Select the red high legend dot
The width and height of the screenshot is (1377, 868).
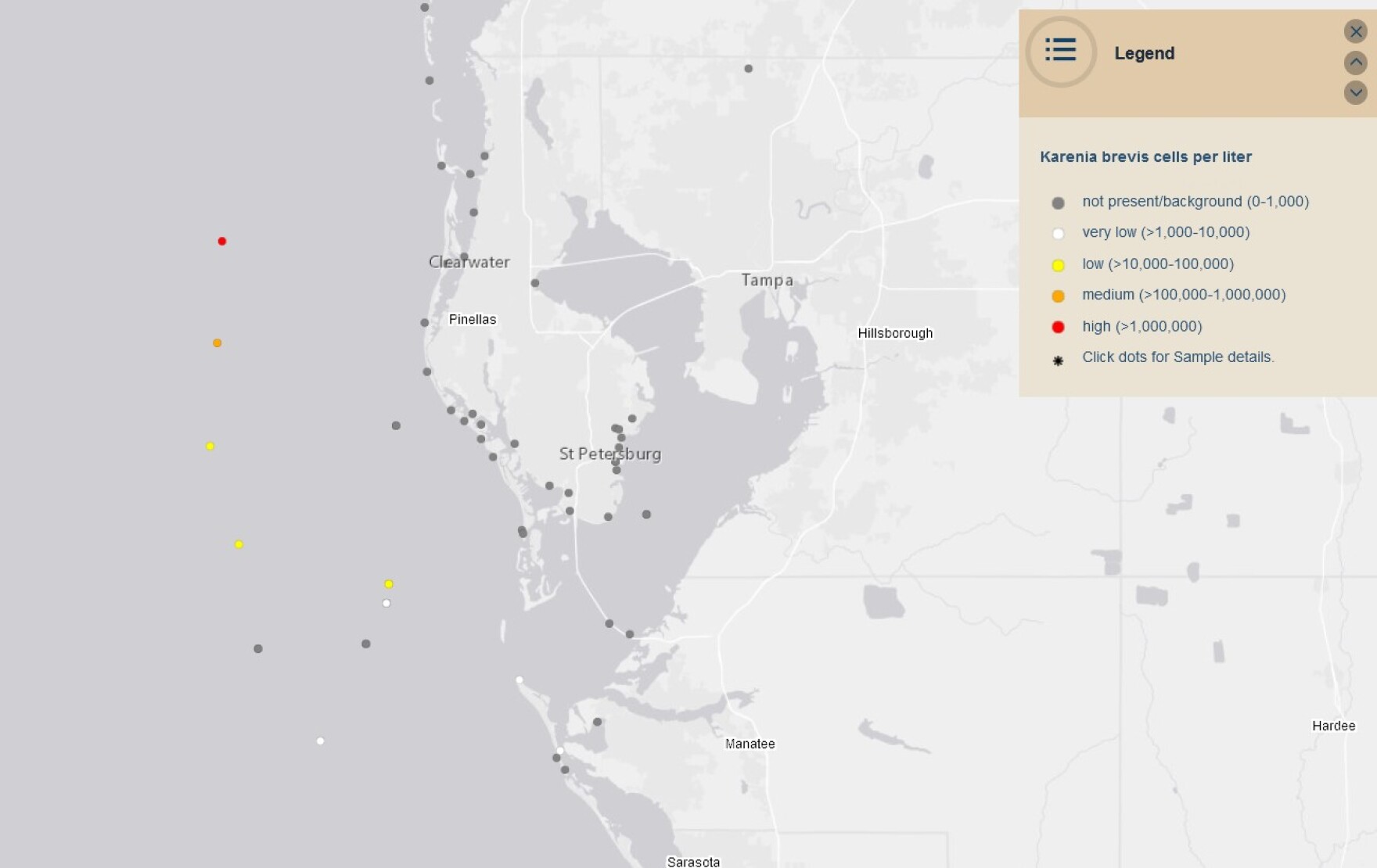[x=1060, y=326]
